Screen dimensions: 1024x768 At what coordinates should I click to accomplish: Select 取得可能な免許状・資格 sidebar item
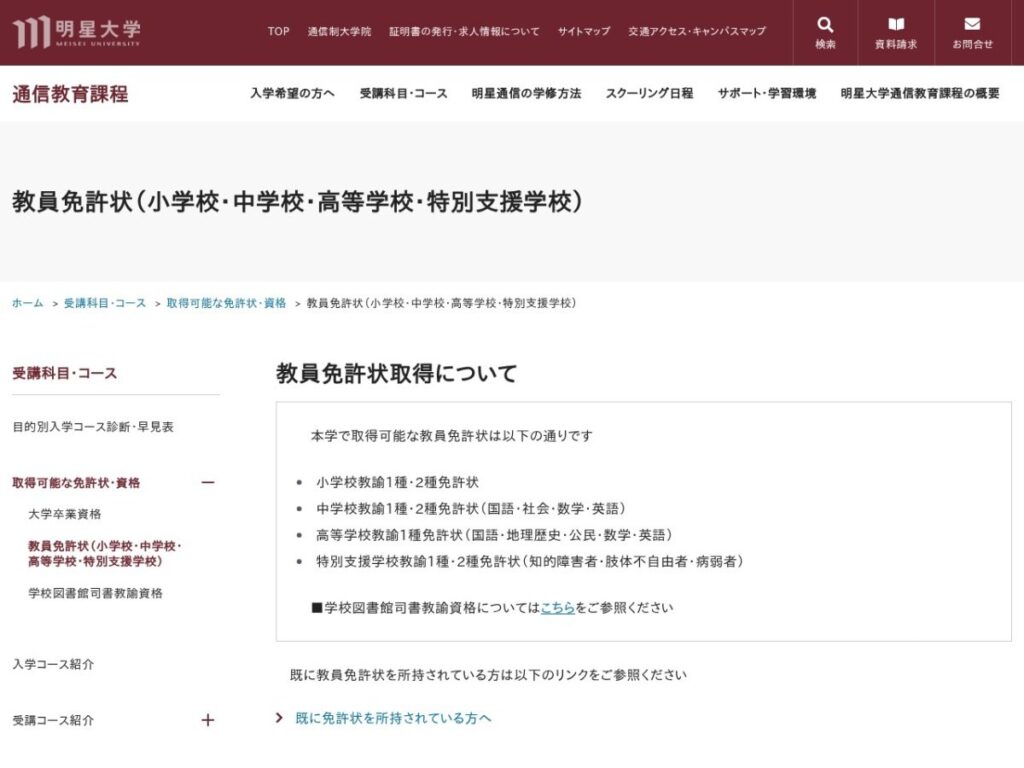coord(76,483)
